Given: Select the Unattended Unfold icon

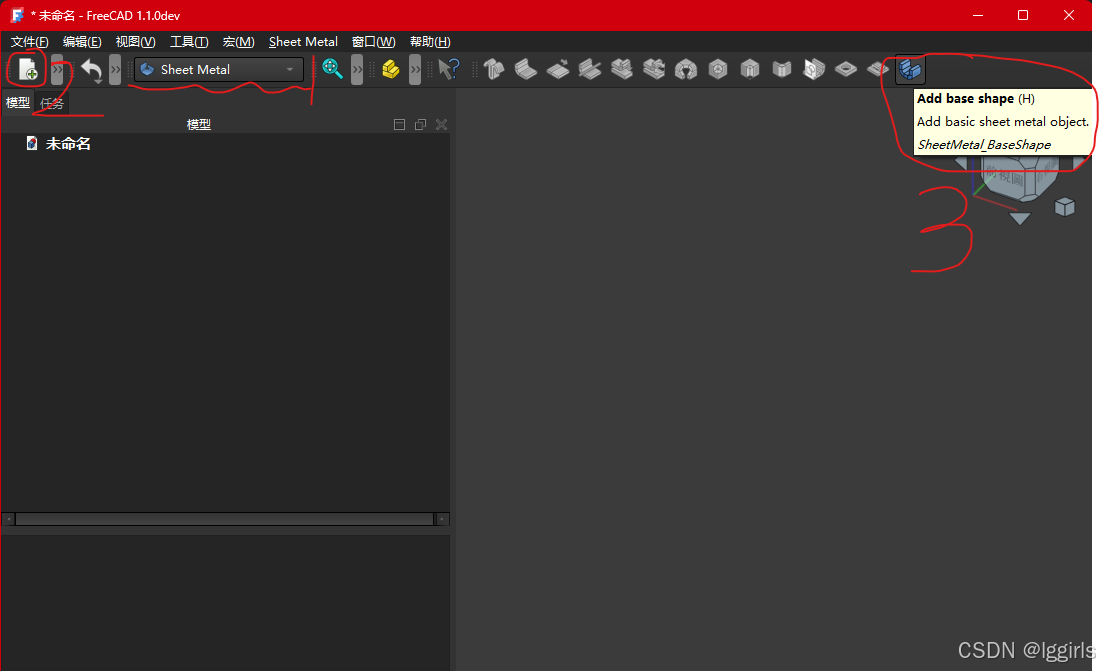Looking at the screenshot, I should [x=654, y=69].
